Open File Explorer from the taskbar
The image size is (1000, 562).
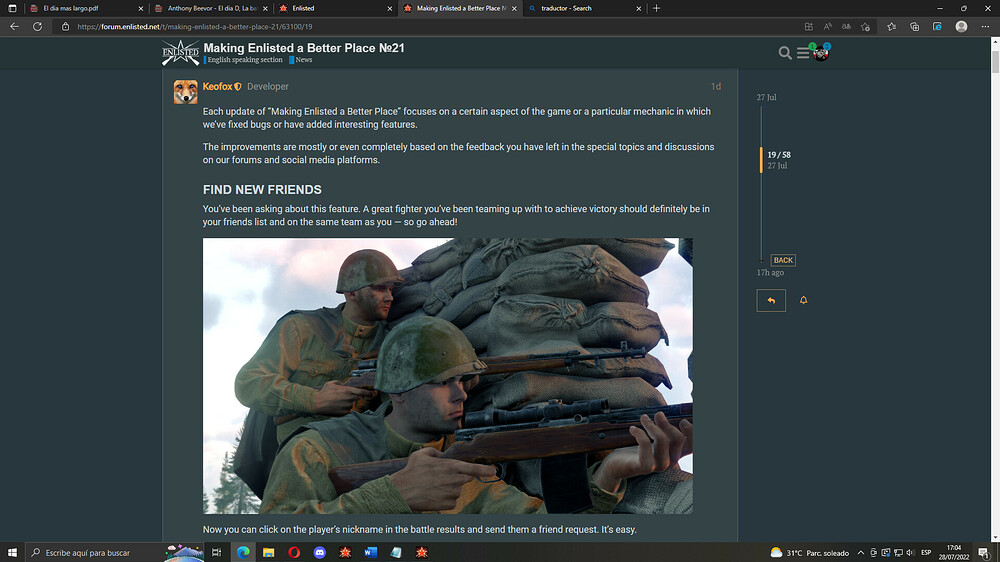[268, 552]
